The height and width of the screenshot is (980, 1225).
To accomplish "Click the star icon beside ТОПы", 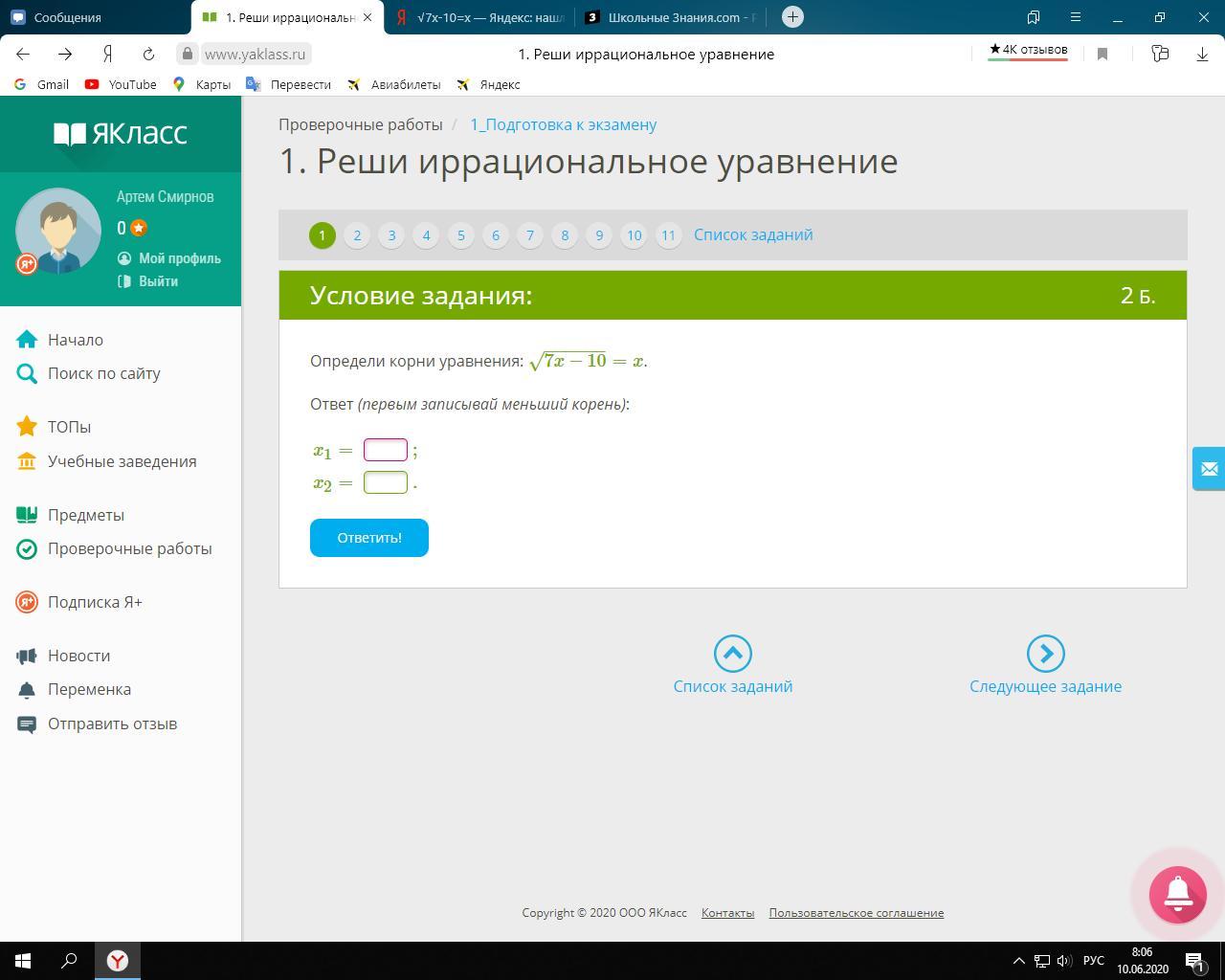I will click(27, 427).
